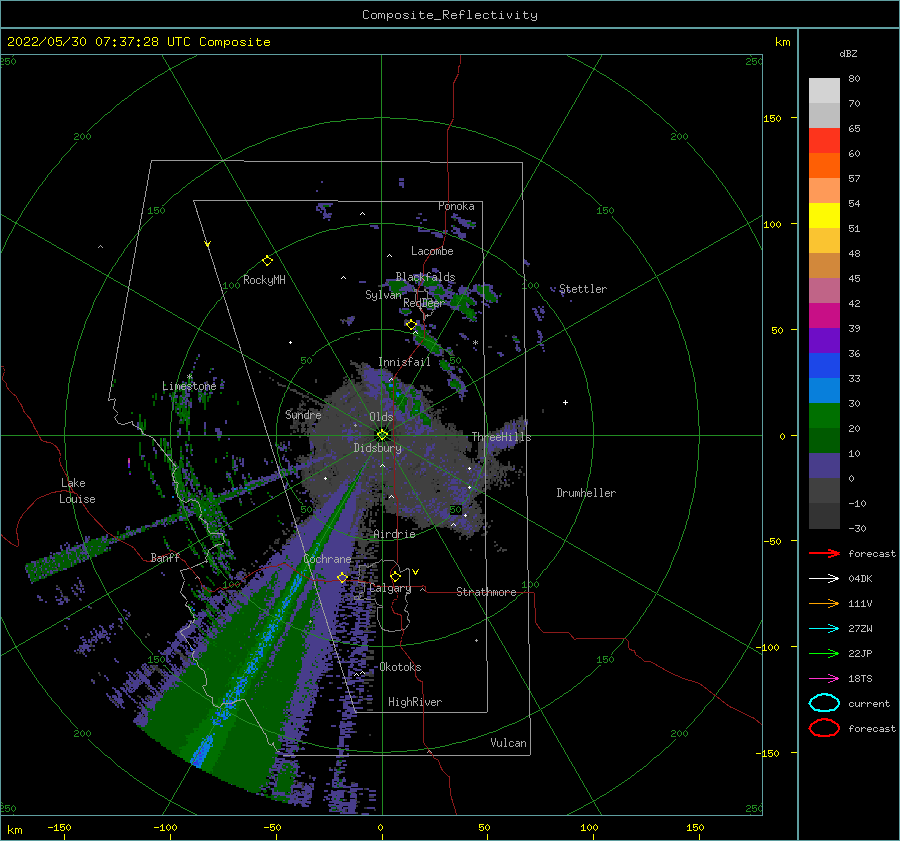
Task: Select the white asterisk marker east of Innisfail
Action: [475, 343]
